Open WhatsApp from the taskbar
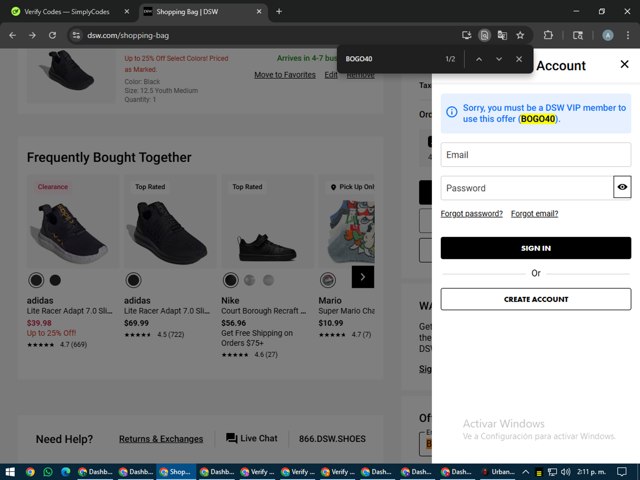The image size is (640, 480). [x=48, y=472]
